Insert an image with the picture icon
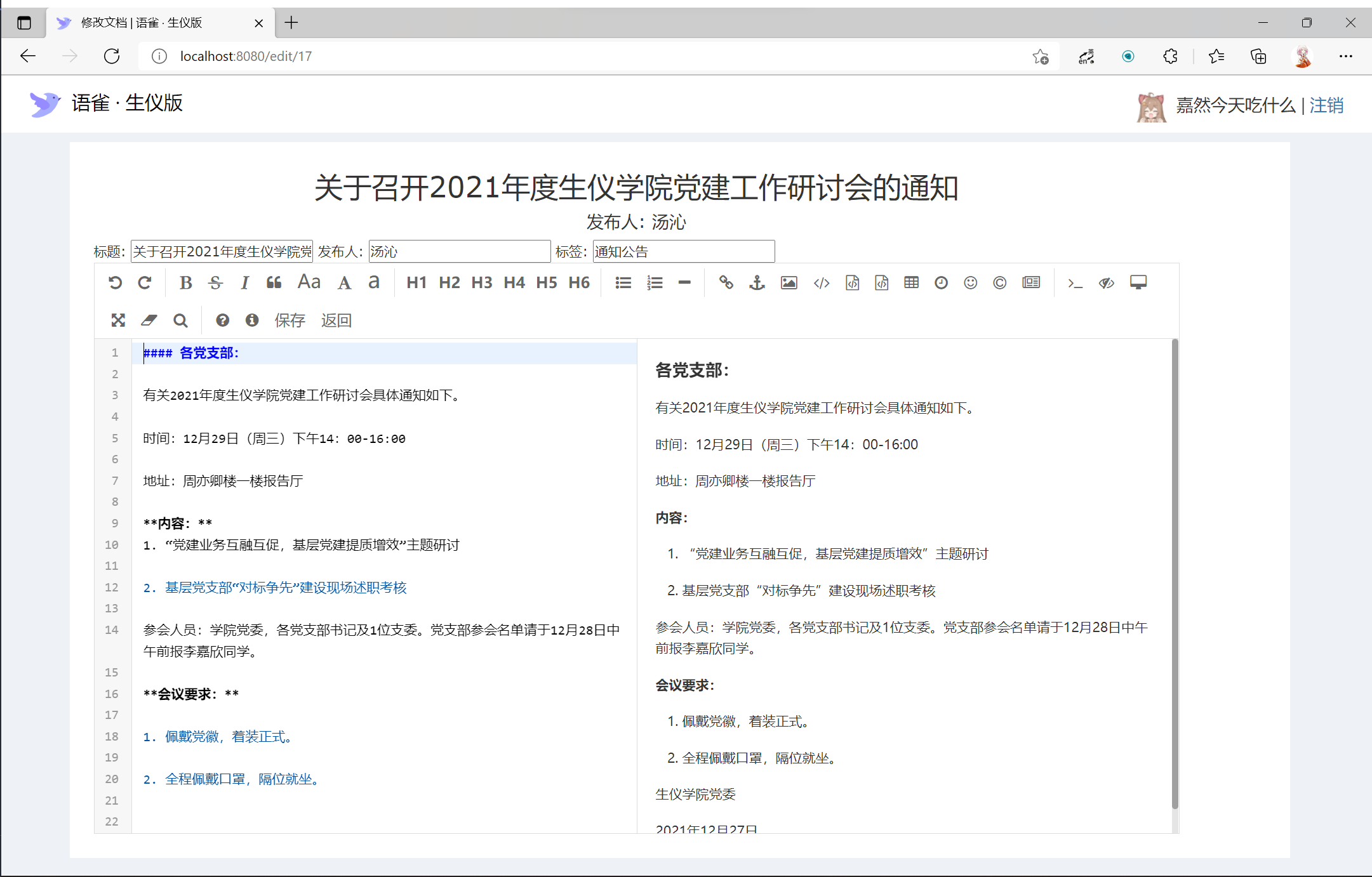1372x877 pixels. tap(789, 283)
